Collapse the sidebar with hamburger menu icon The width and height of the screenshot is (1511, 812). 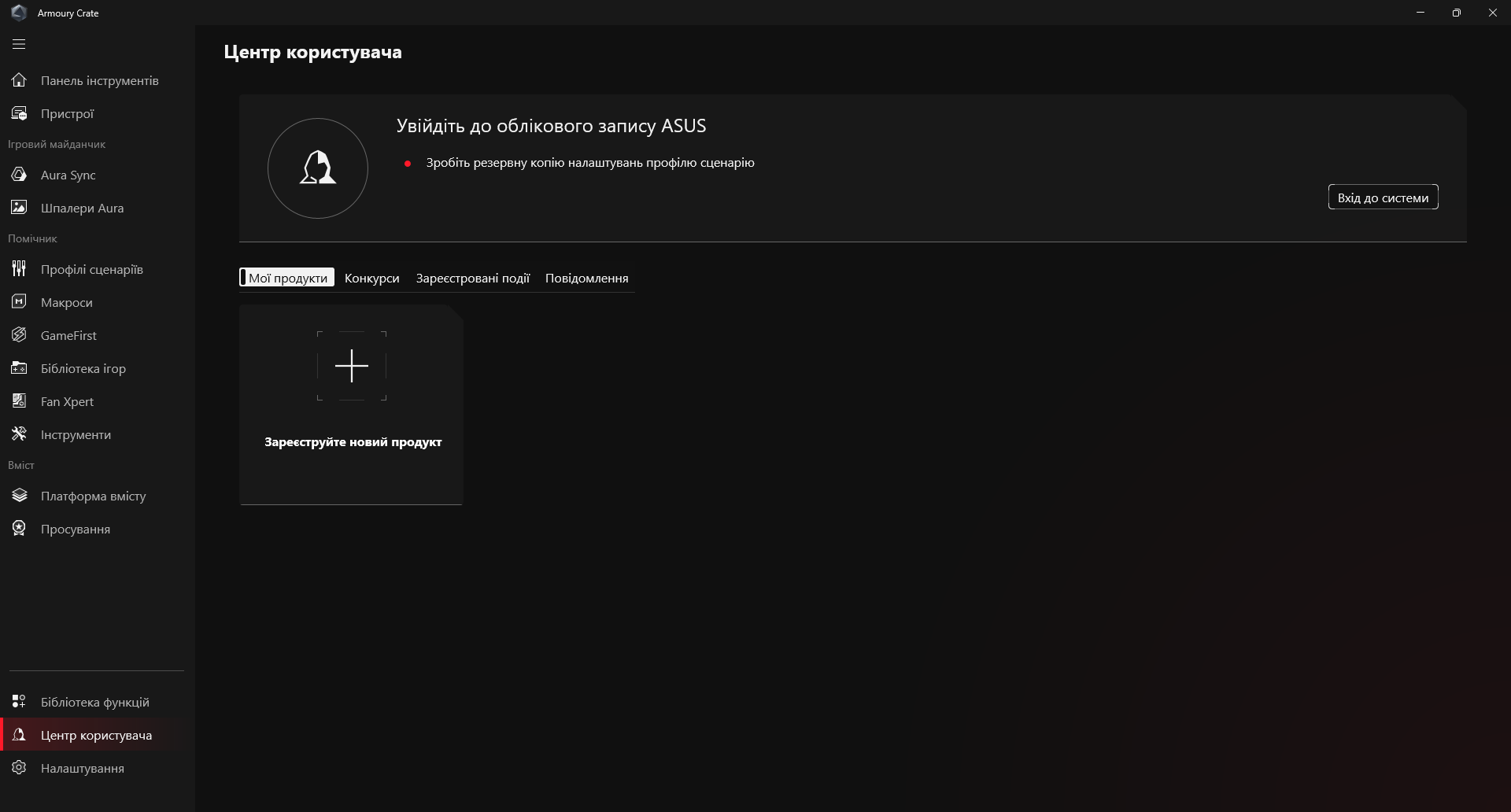tap(19, 44)
